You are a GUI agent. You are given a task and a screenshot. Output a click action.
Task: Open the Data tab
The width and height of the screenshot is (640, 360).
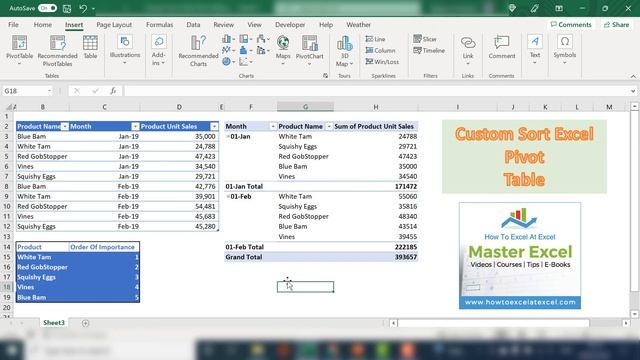pos(193,25)
